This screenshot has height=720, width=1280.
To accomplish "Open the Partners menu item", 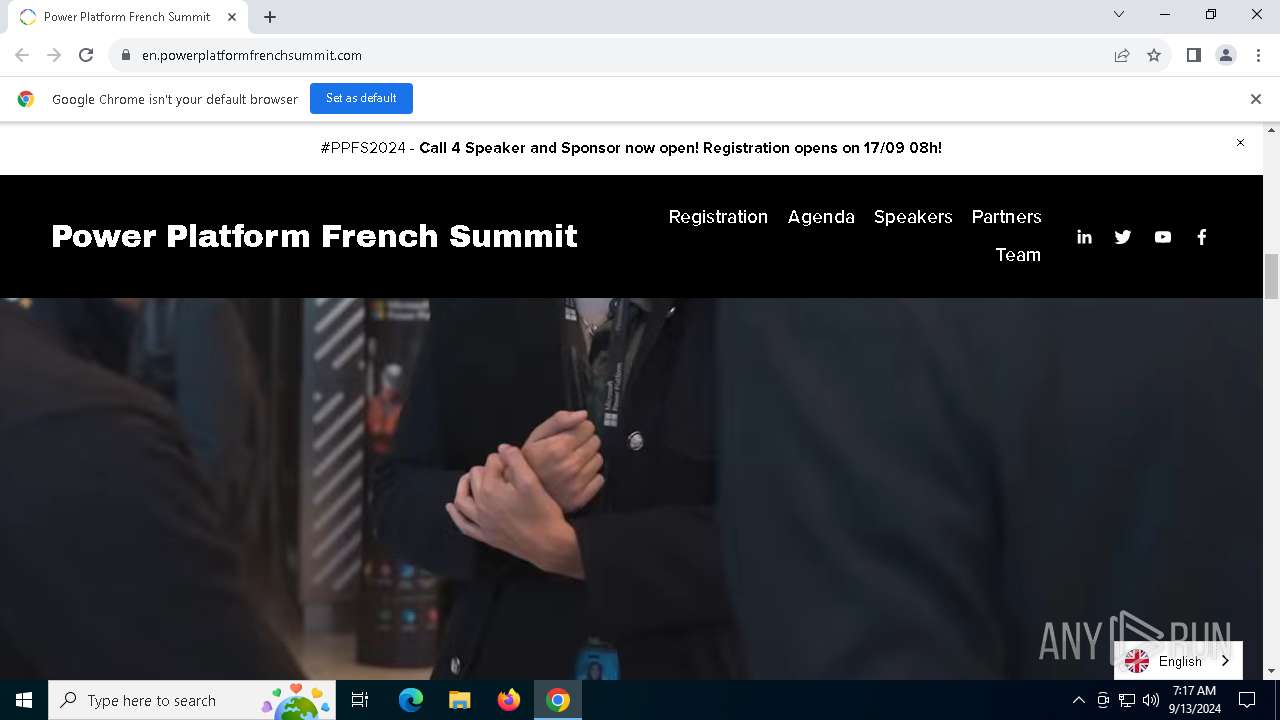I will (1006, 217).
